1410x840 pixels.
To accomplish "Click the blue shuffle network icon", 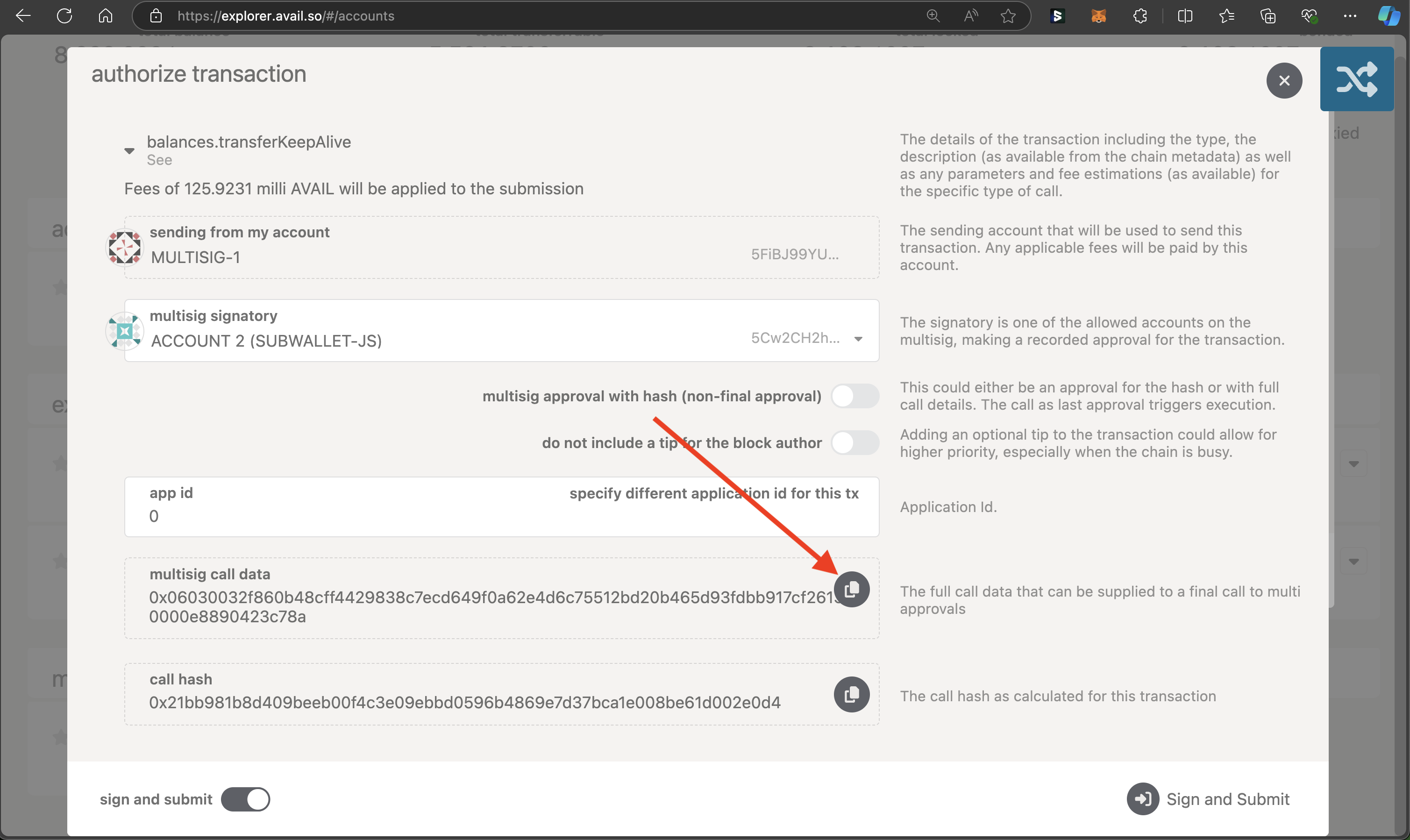I will point(1356,79).
